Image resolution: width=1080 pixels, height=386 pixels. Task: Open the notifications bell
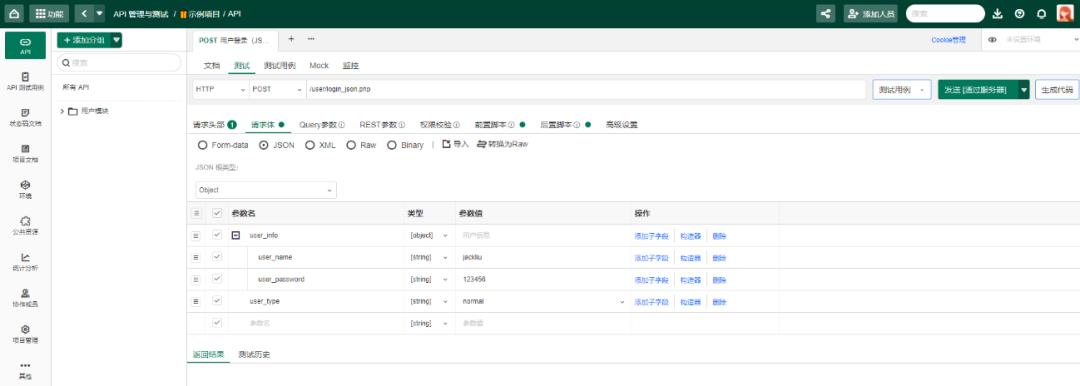point(1041,14)
